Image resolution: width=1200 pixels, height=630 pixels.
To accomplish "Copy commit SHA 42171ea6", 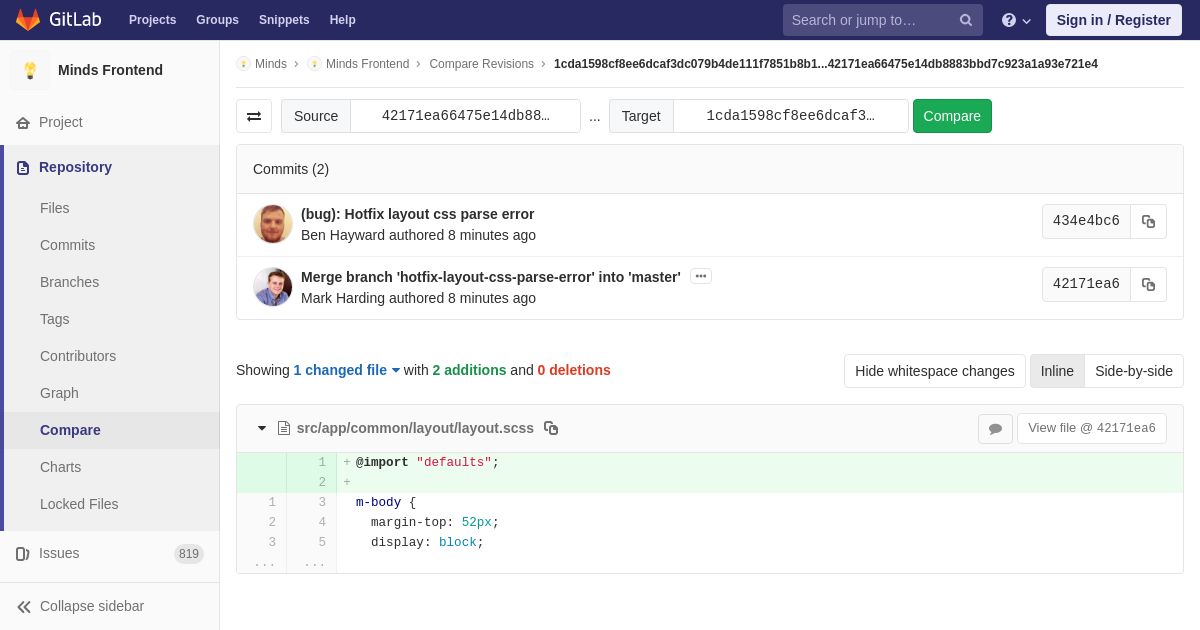I will tap(1148, 284).
